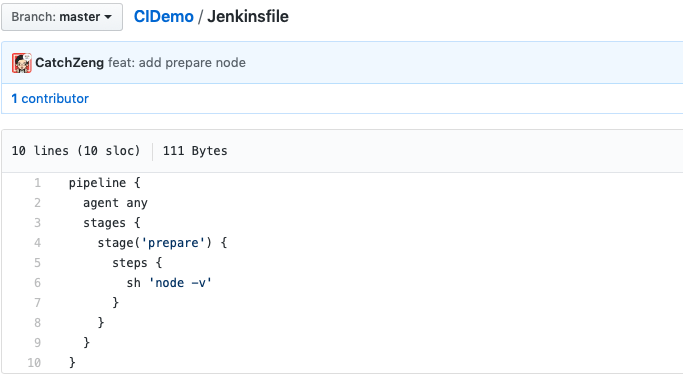This screenshot has width=683, height=379.
Task: Select line number 1
Action: [x=37, y=183]
